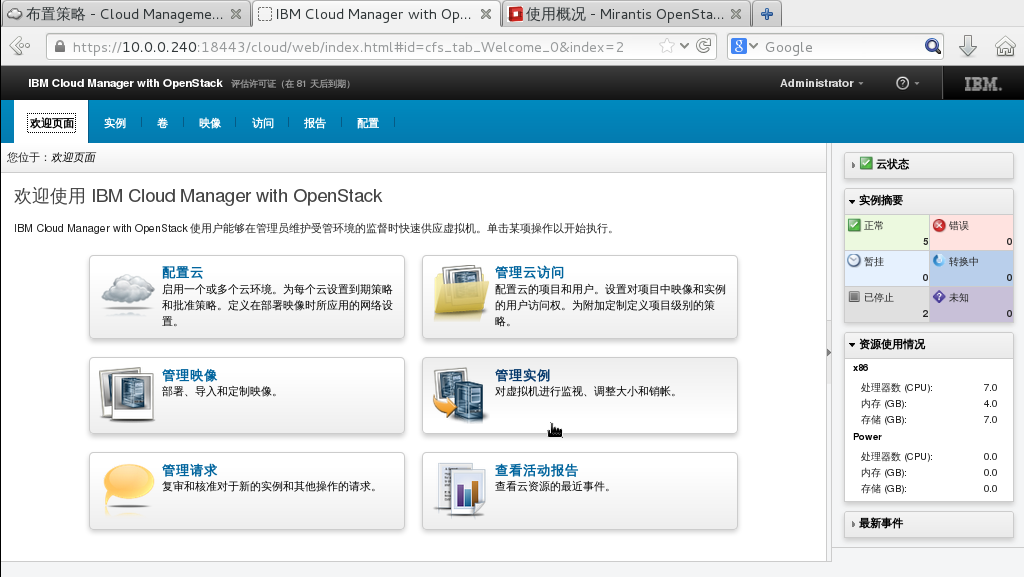Open the Administrator user dropdown
This screenshot has width=1024, height=577.
[822, 83]
